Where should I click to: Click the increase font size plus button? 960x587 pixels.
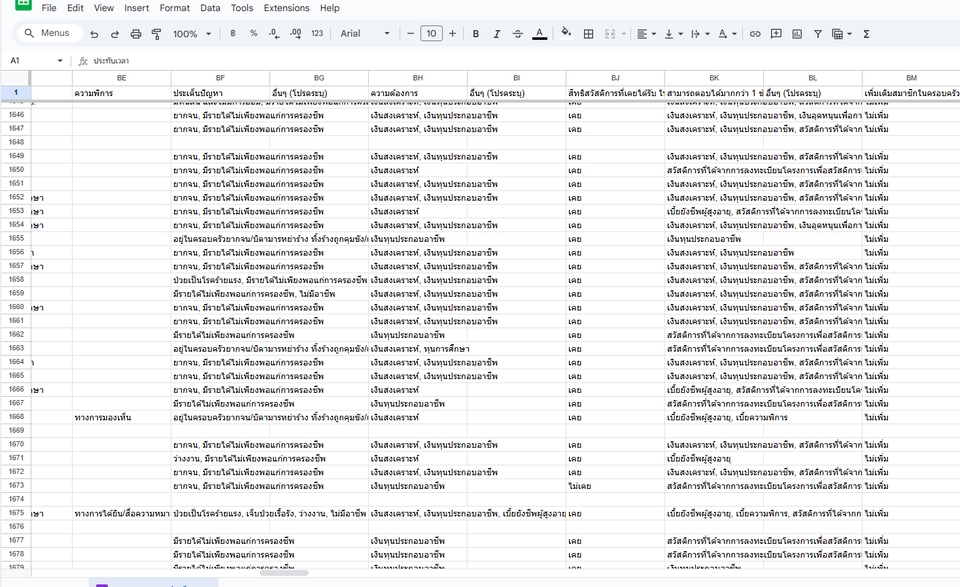click(x=452, y=33)
